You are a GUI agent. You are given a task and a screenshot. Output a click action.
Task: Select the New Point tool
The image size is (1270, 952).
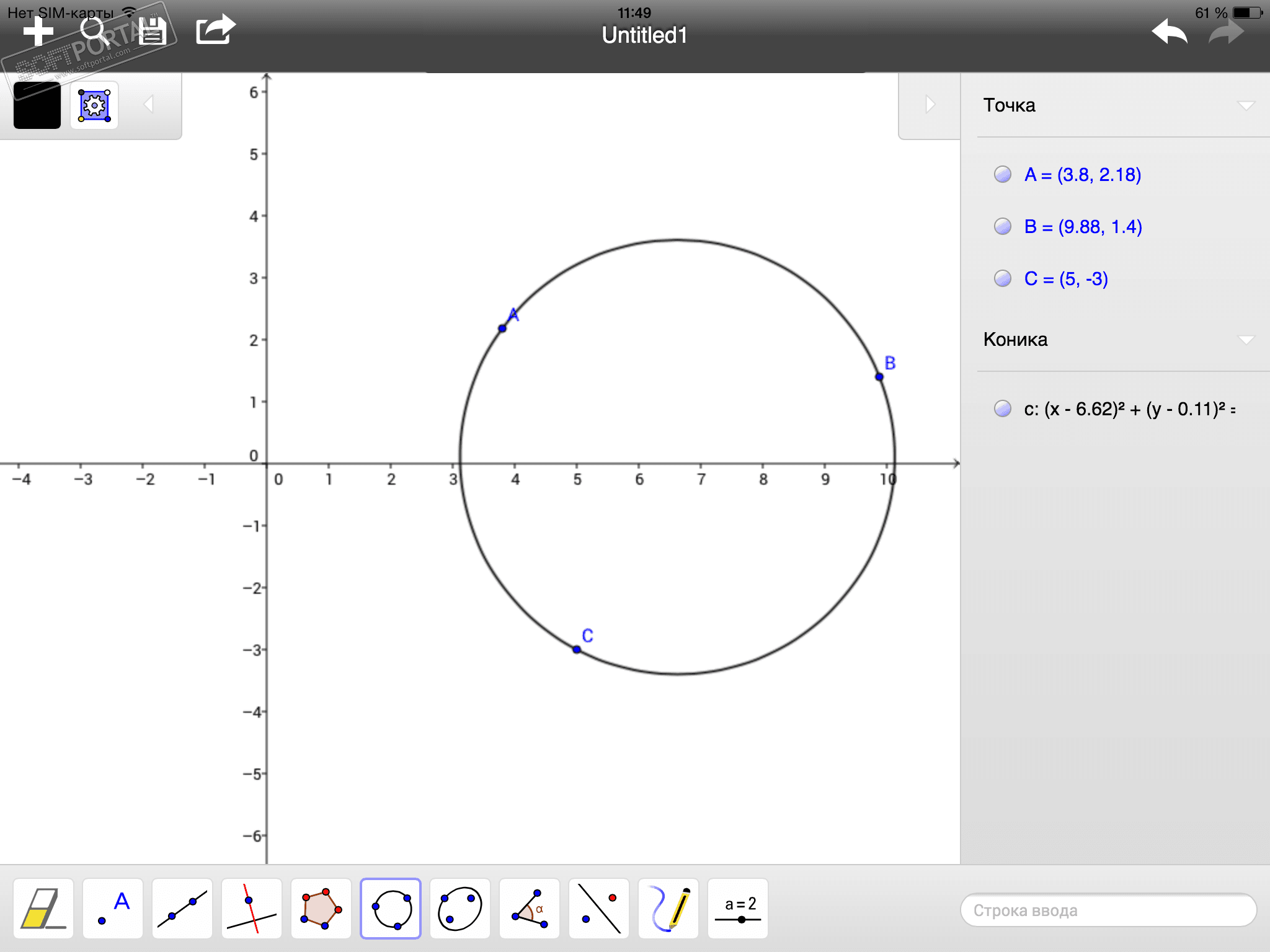[113, 909]
